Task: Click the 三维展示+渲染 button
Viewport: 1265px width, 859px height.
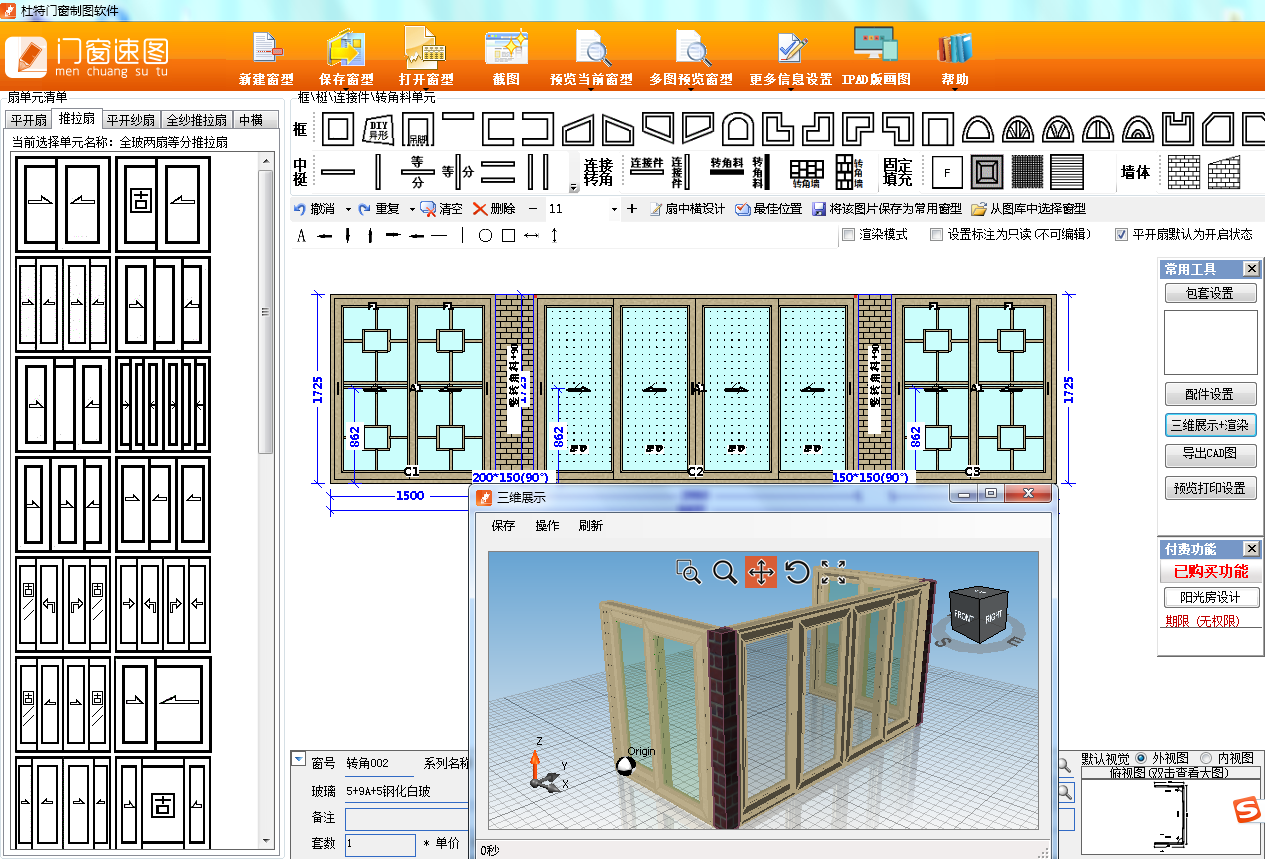Action: (1211, 425)
